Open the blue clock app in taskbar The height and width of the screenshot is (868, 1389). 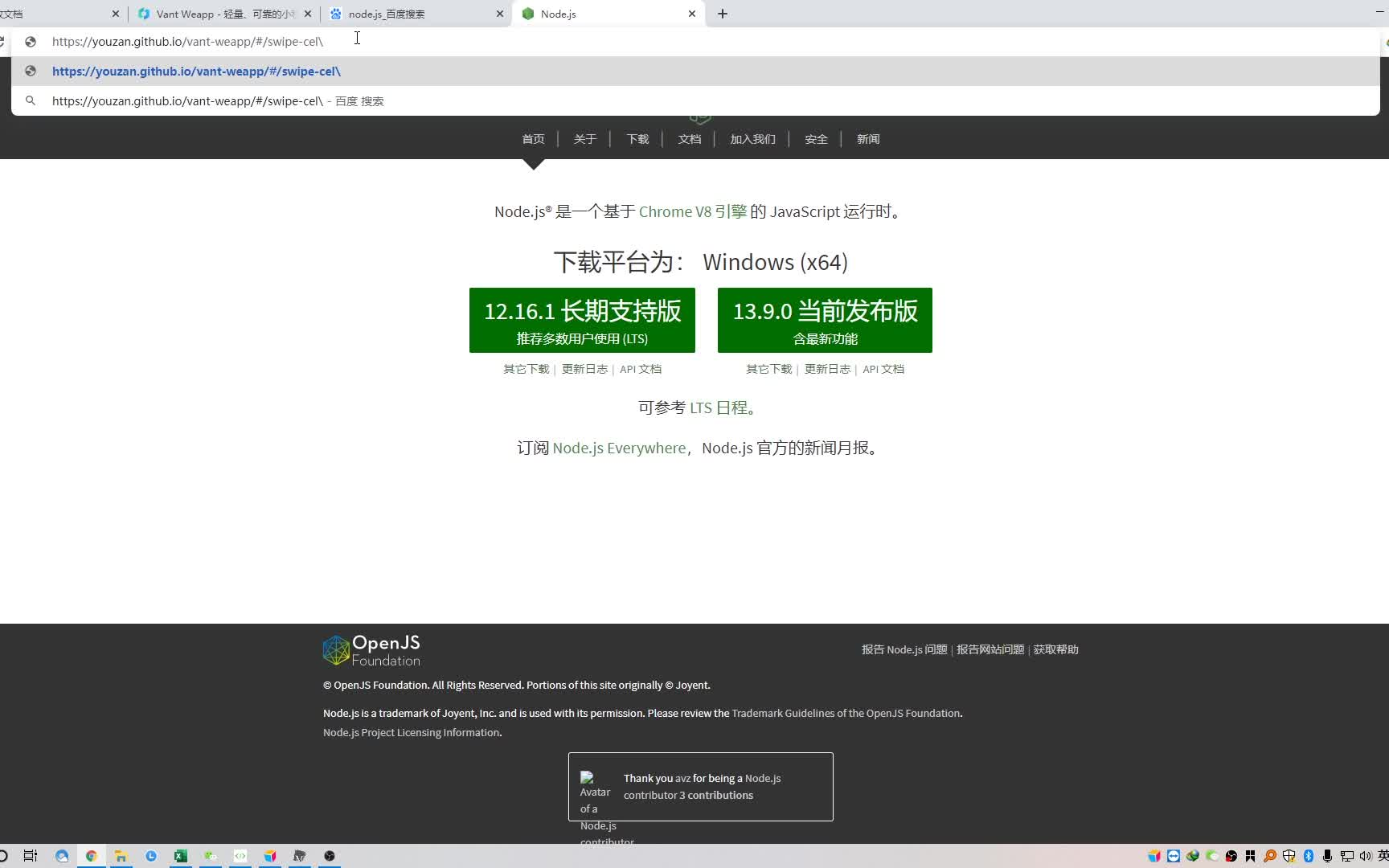(150, 856)
